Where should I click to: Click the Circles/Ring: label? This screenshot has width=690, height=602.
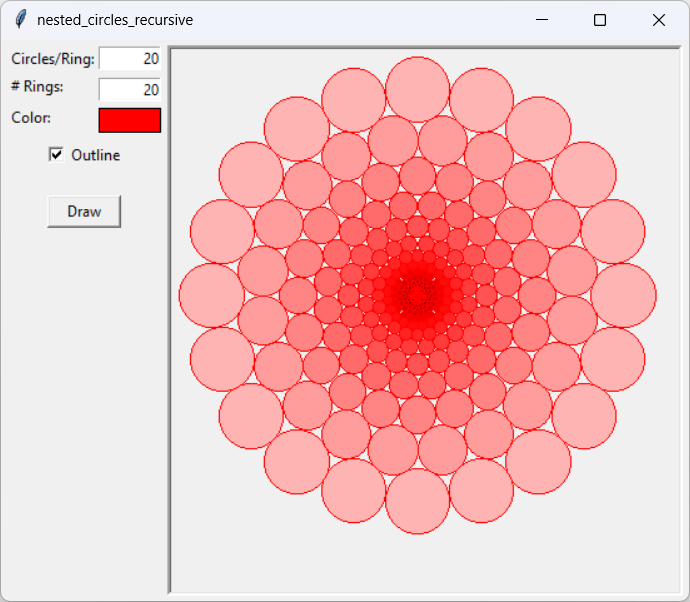tap(53, 59)
